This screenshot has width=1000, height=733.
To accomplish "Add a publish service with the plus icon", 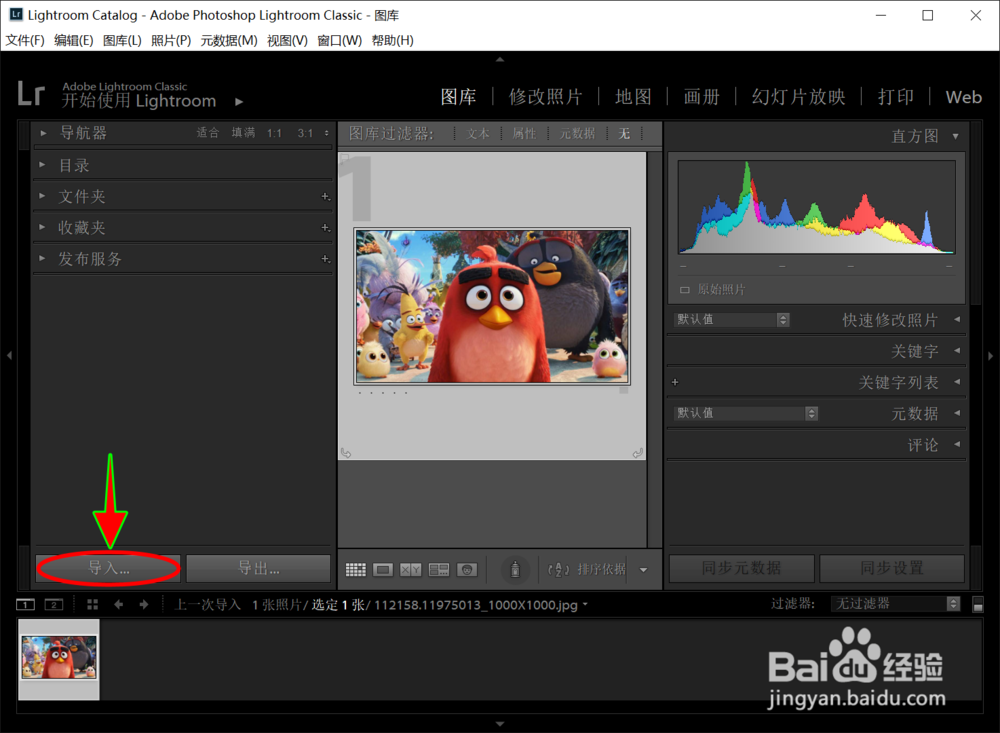I will coord(325,259).
